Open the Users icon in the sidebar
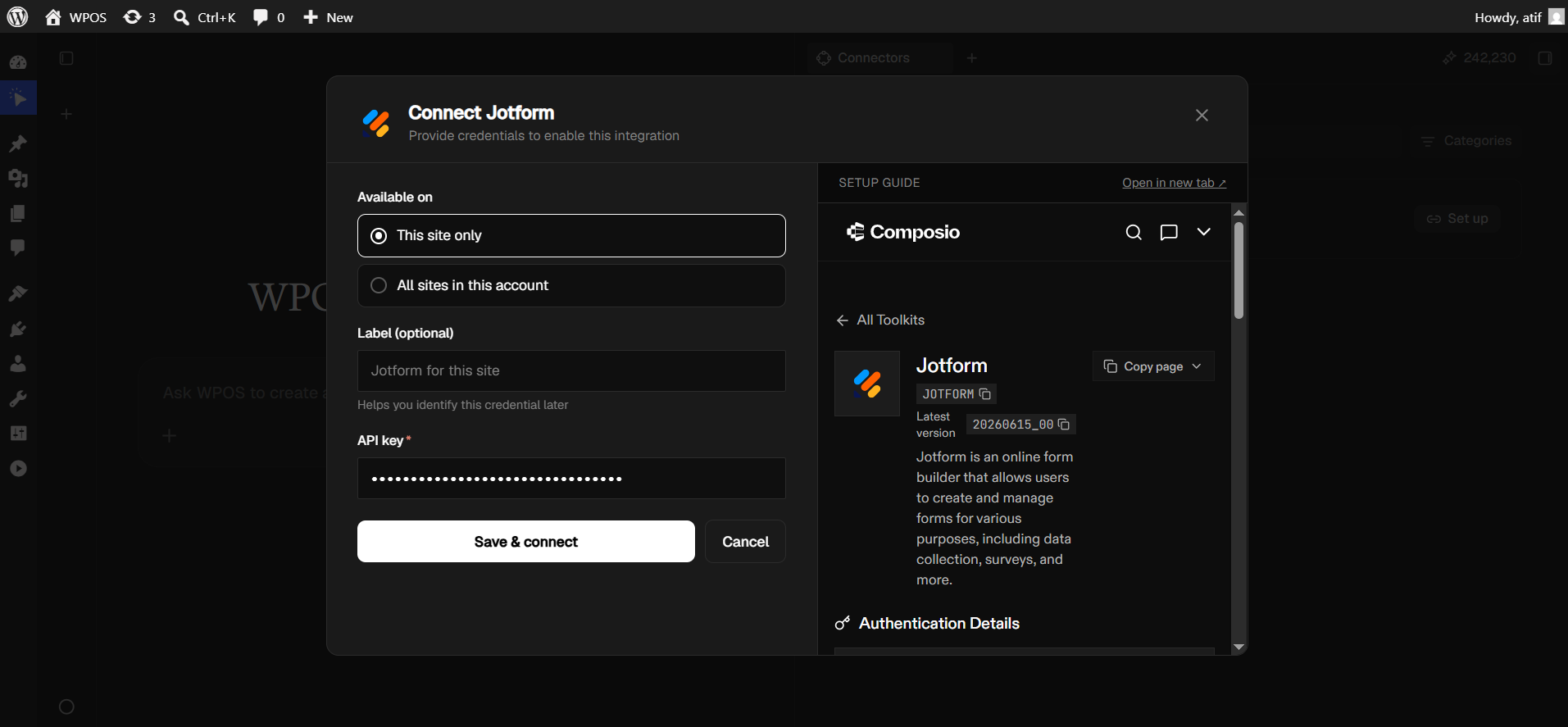The width and height of the screenshot is (1568, 727). 18,363
